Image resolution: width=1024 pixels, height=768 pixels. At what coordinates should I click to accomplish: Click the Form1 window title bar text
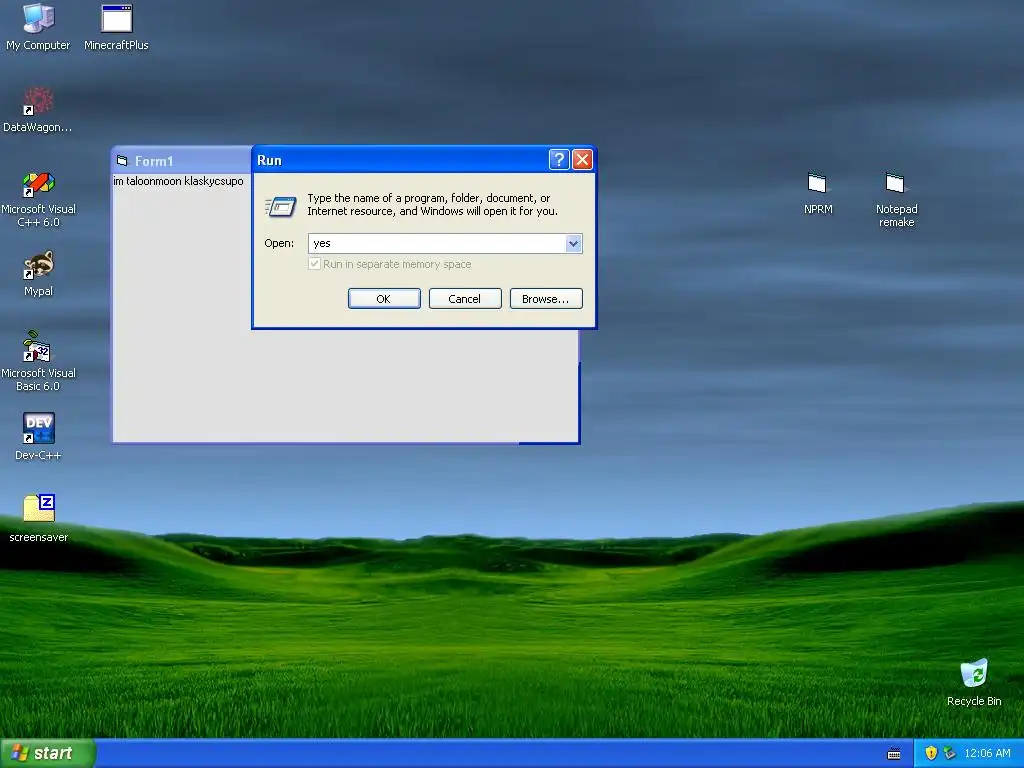pyautogui.click(x=154, y=161)
